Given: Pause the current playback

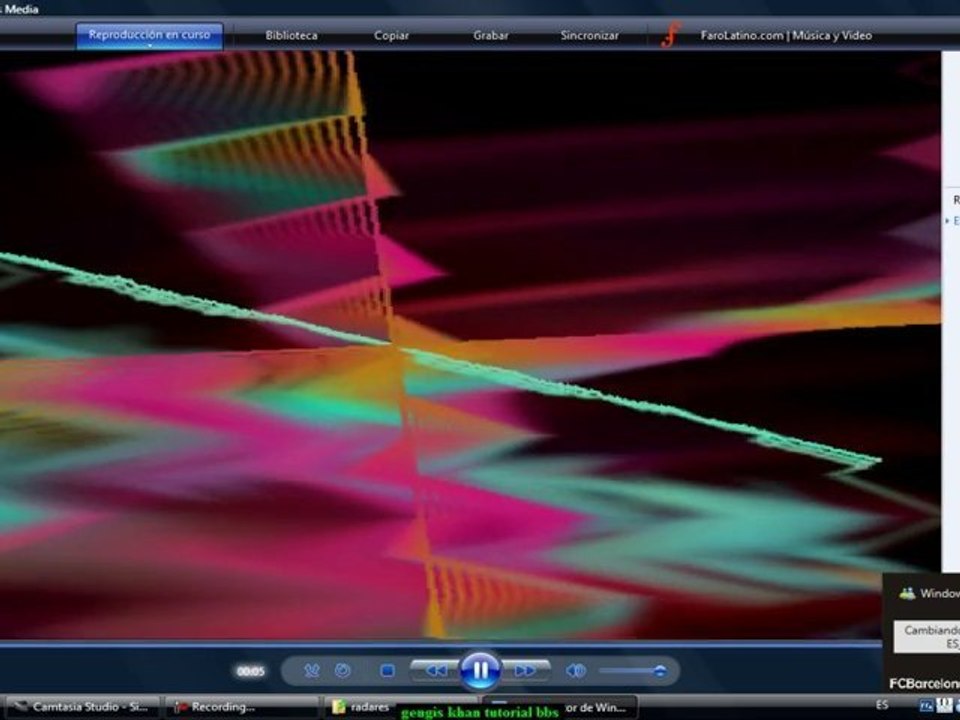Looking at the screenshot, I should [x=481, y=671].
